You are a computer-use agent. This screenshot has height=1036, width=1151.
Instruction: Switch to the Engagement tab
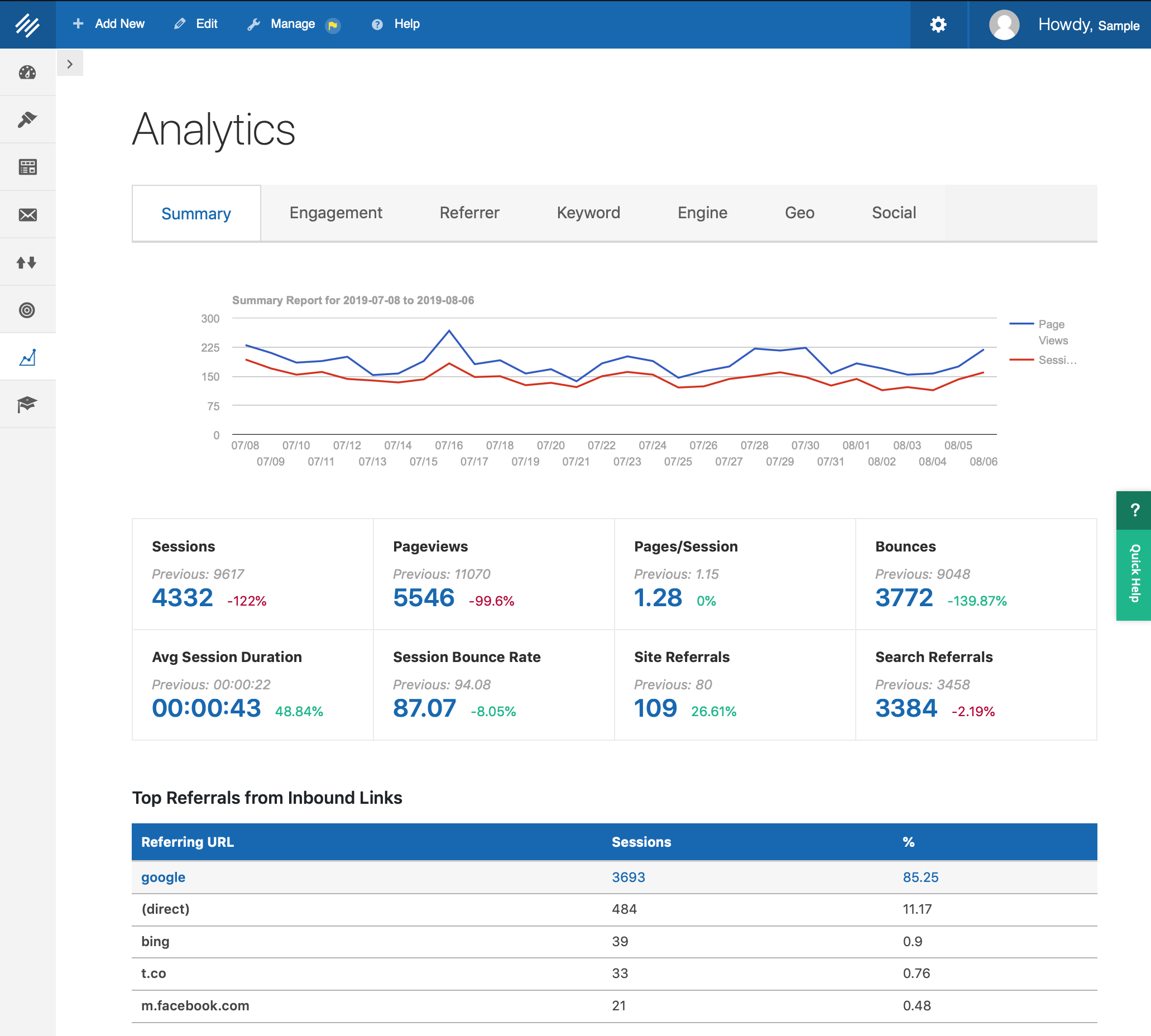[x=335, y=211]
